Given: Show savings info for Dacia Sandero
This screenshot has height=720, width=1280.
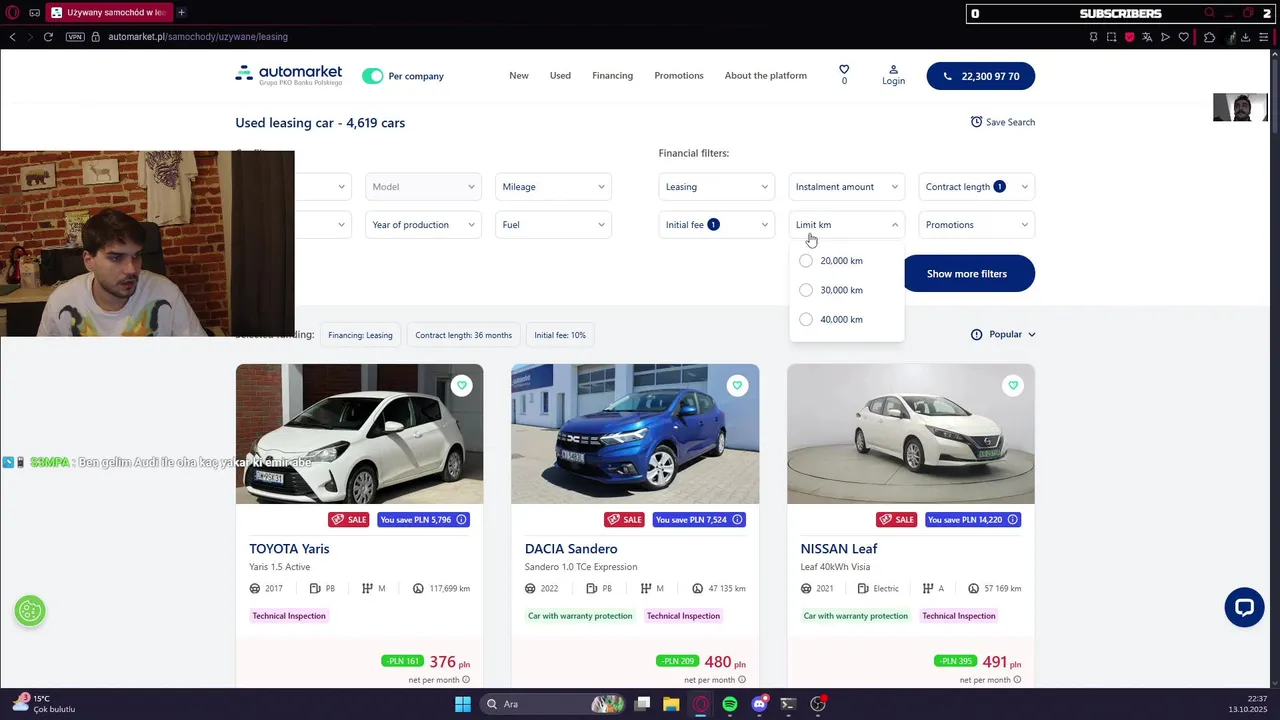Looking at the screenshot, I should (737, 520).
